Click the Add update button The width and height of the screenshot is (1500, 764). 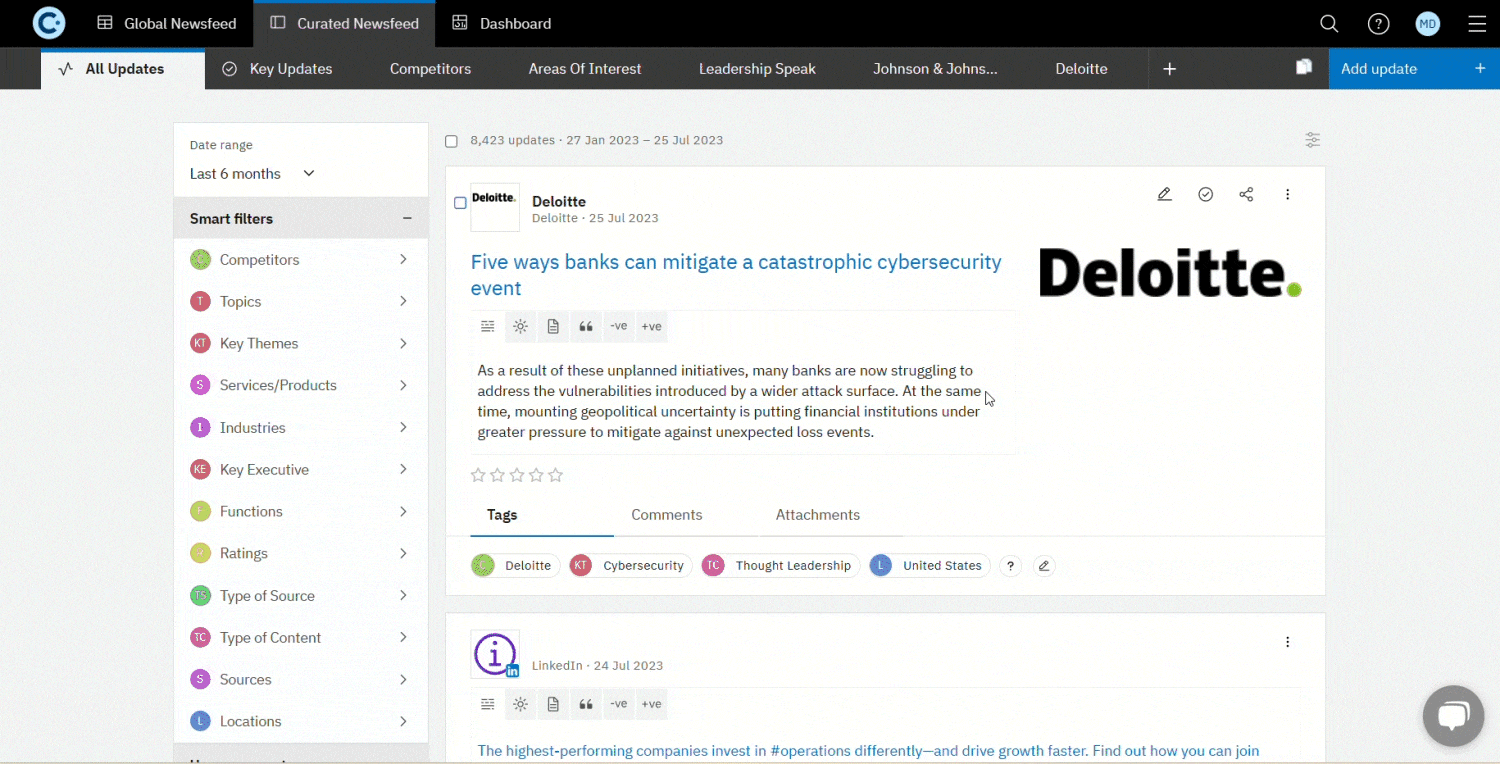pos(1414,69)
